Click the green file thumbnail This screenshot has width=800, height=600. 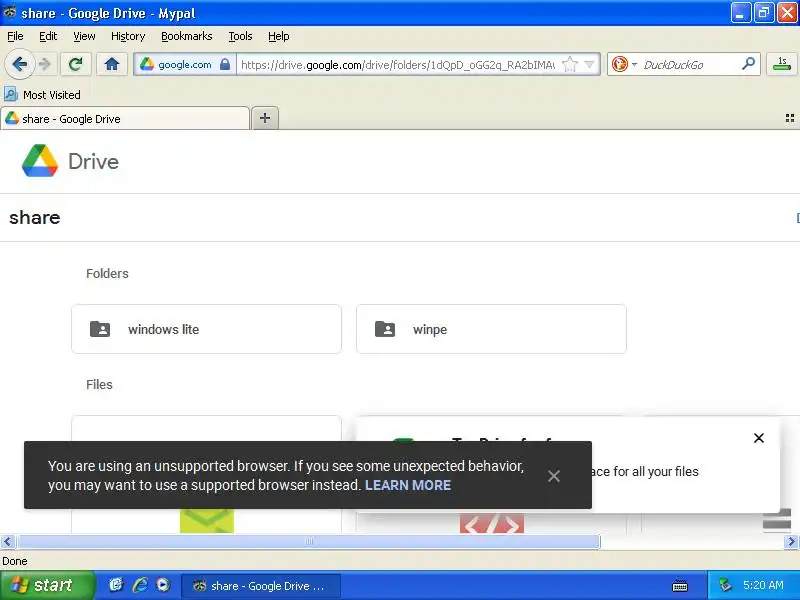coord(207,521)
